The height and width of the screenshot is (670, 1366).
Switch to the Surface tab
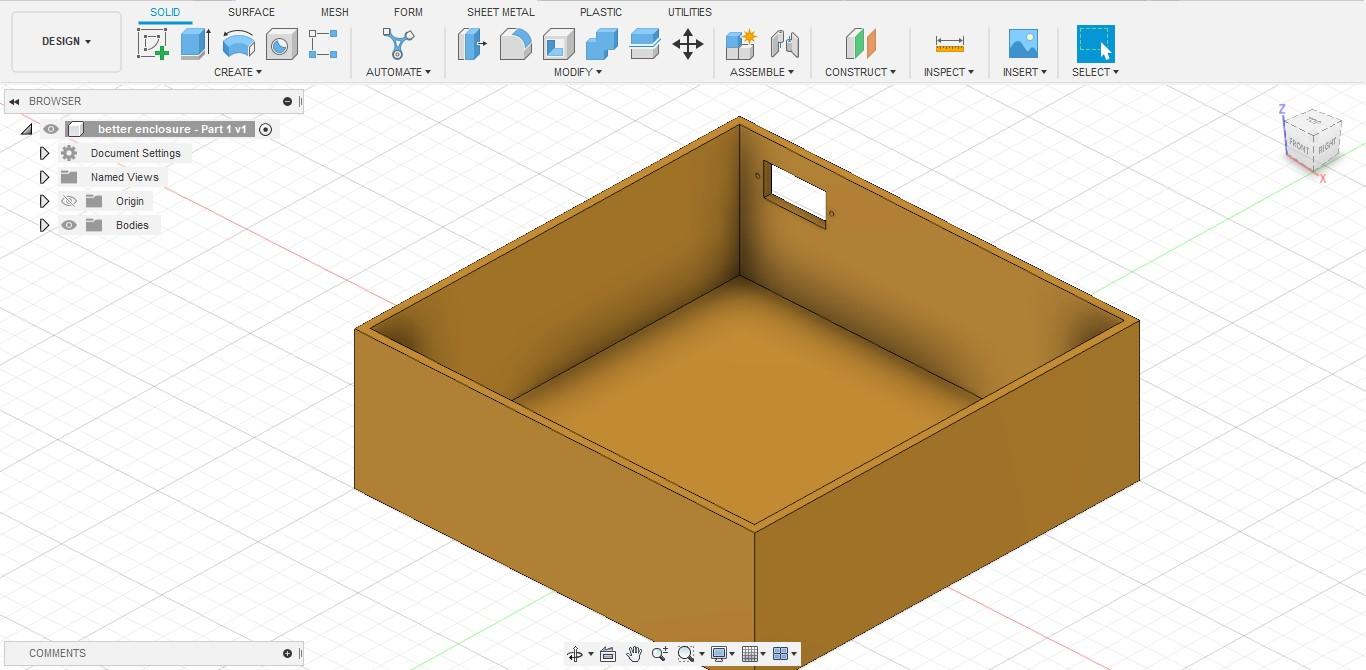point(251,12)
